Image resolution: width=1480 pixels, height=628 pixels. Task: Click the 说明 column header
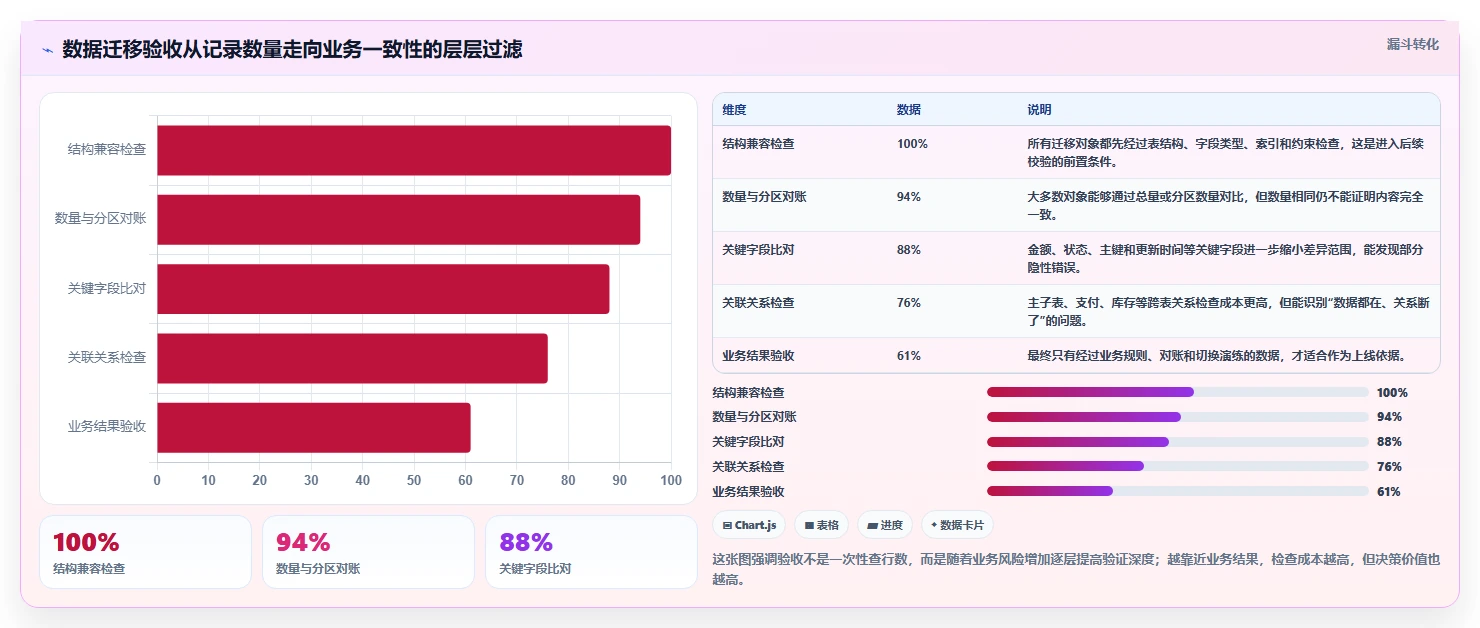click(x=1039, y=110)
